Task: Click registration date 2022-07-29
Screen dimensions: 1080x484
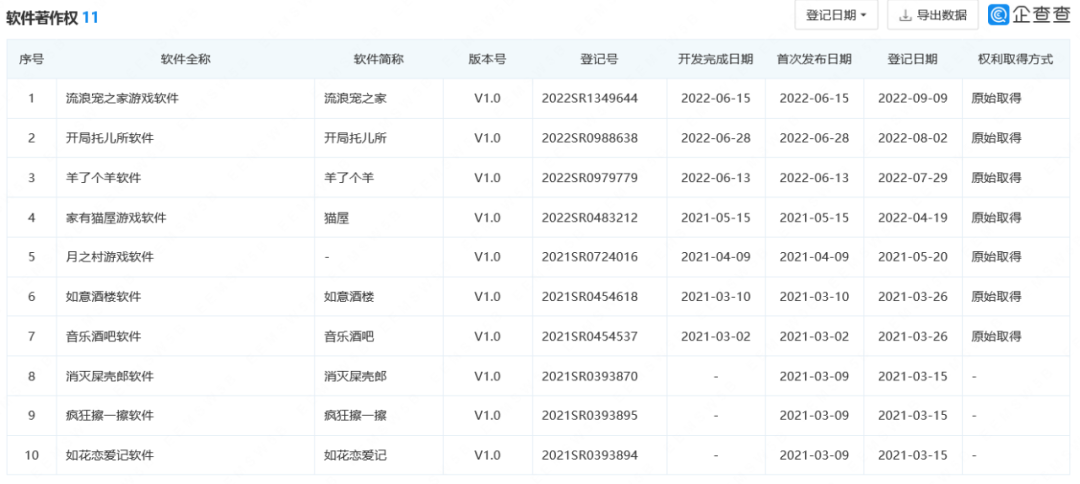Action: (x=913, y=178)
